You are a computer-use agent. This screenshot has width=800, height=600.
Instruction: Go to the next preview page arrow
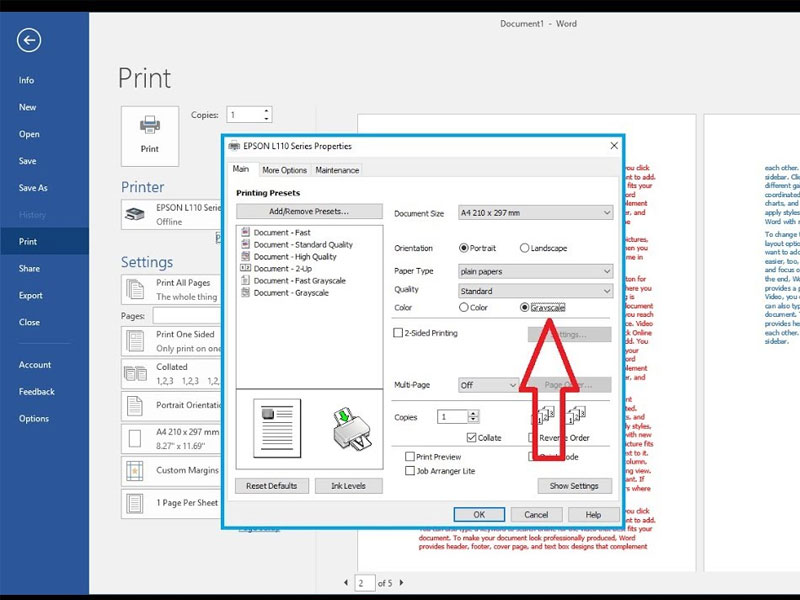[402, 582]
